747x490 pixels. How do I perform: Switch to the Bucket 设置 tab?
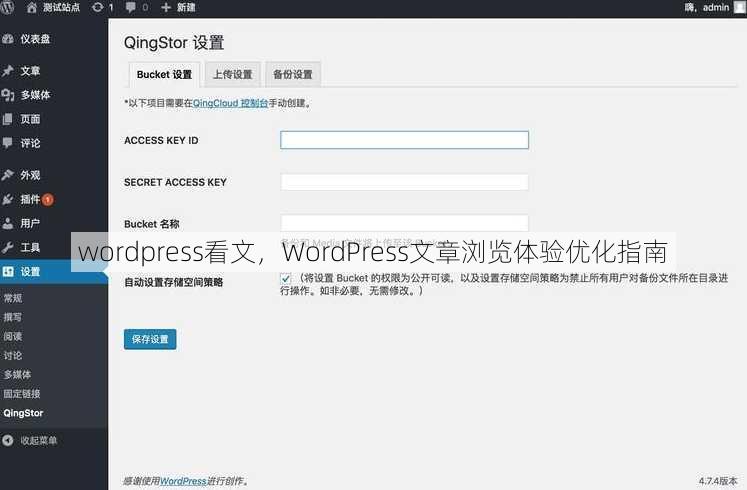164,75
